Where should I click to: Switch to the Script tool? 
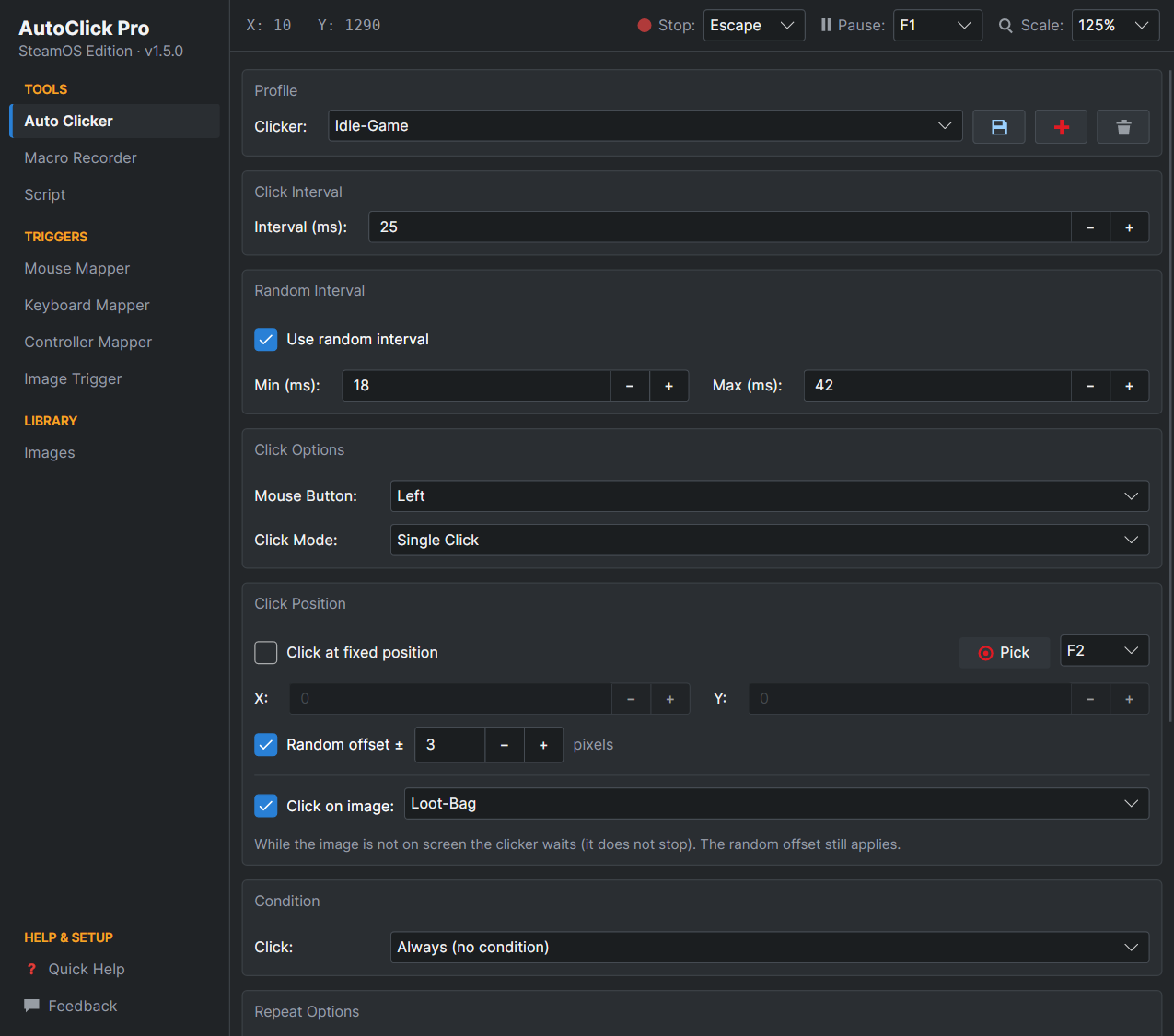click(114, 195)
